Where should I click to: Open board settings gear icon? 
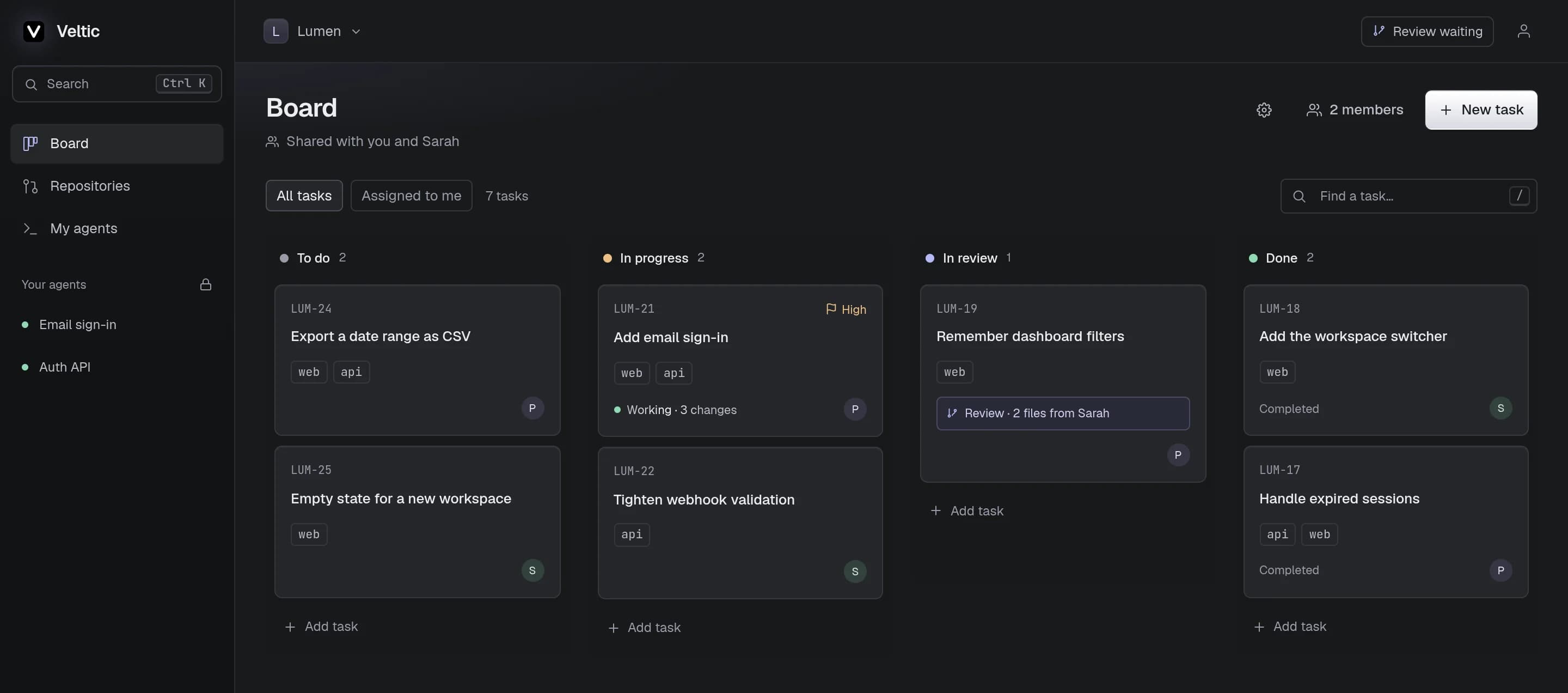point(1264,110)
